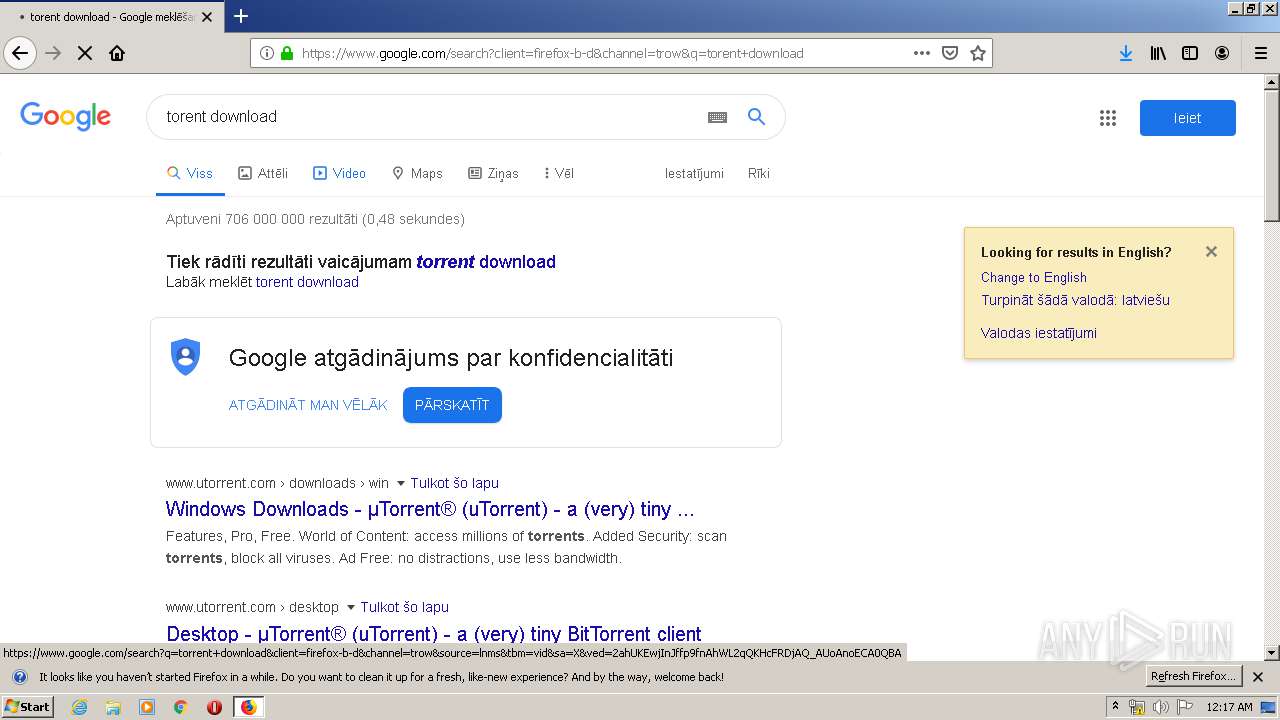The height and width of the screenshot is (720, 1280).
Task: Switch to the Video tab
Action: click(339, 173)
